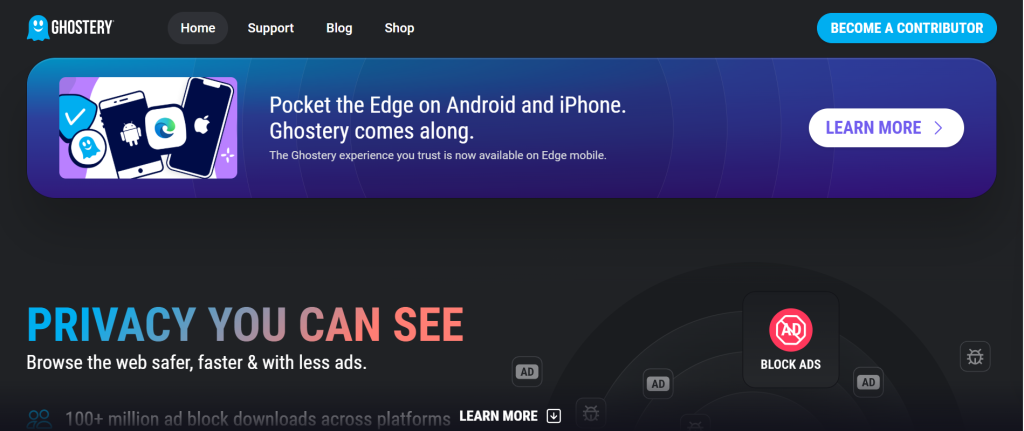Open the Home nav item
Viewport: 1024px width, 431px height.
click(198, 28)
